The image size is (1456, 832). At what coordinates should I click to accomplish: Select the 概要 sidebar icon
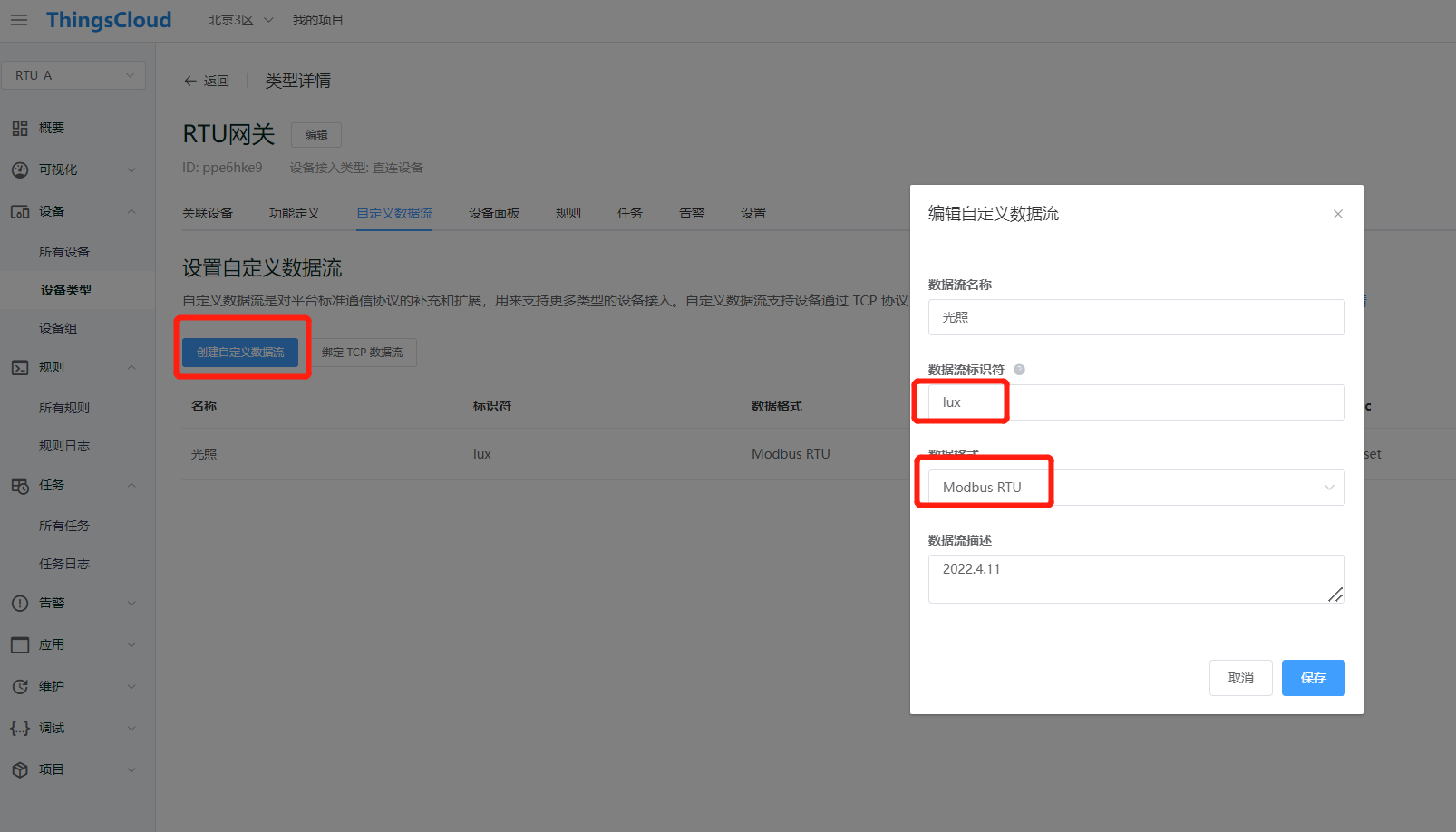coord(19,127)
